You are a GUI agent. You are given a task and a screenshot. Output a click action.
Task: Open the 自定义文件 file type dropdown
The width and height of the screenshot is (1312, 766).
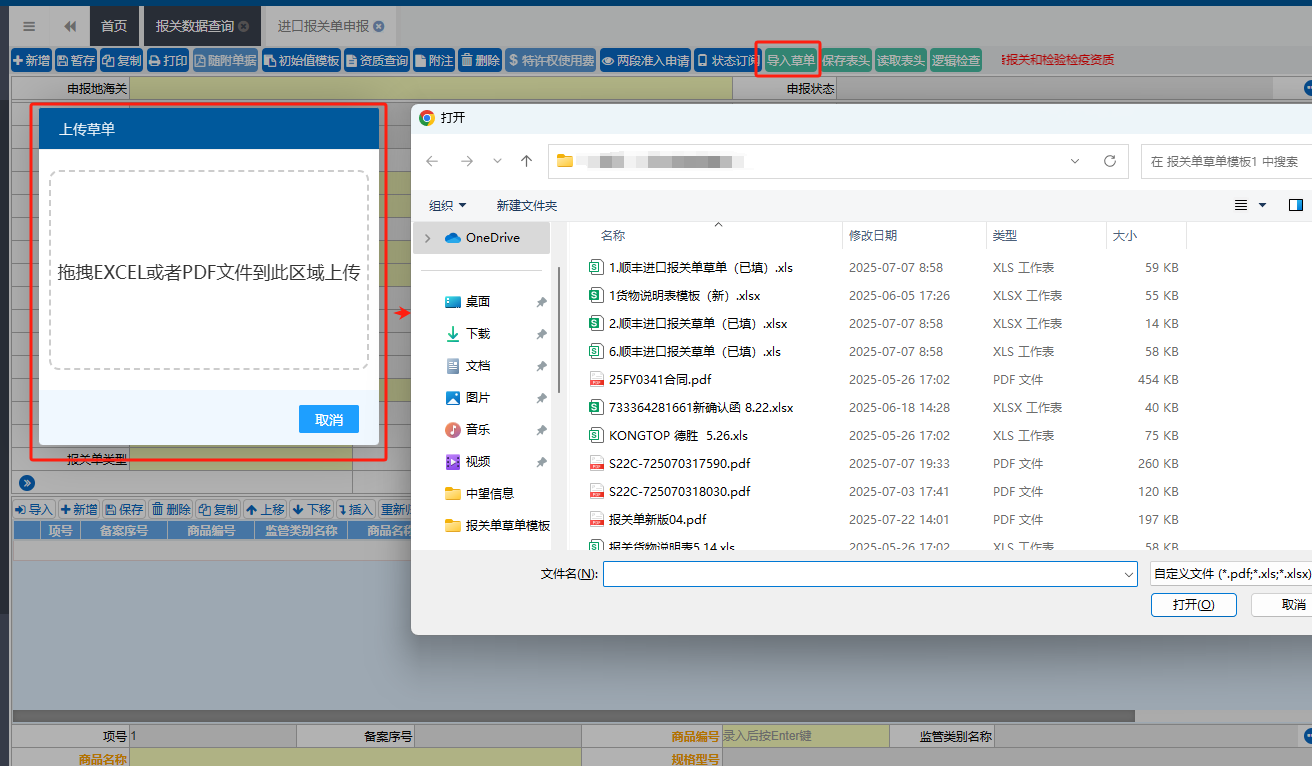tap(1228, 574)
